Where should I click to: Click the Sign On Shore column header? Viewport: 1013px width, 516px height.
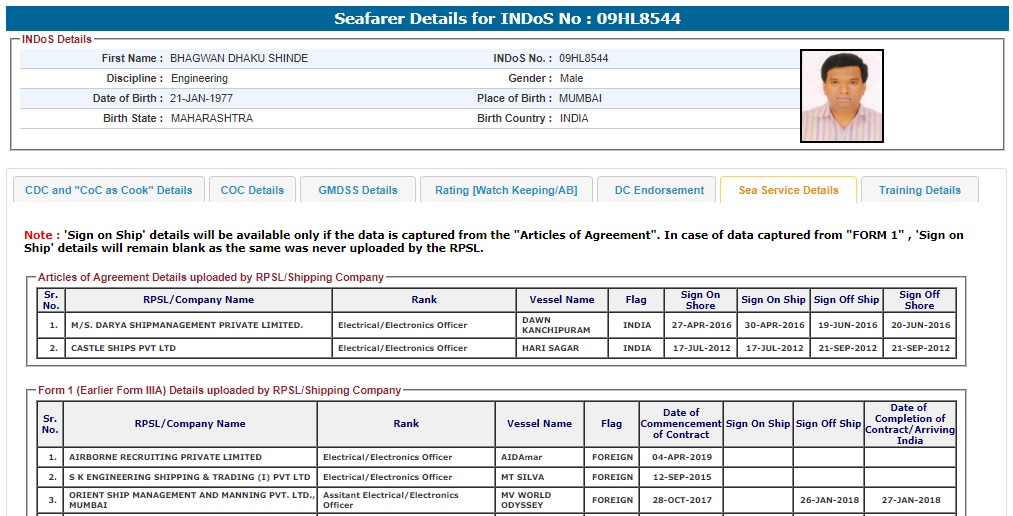[700, 300]
